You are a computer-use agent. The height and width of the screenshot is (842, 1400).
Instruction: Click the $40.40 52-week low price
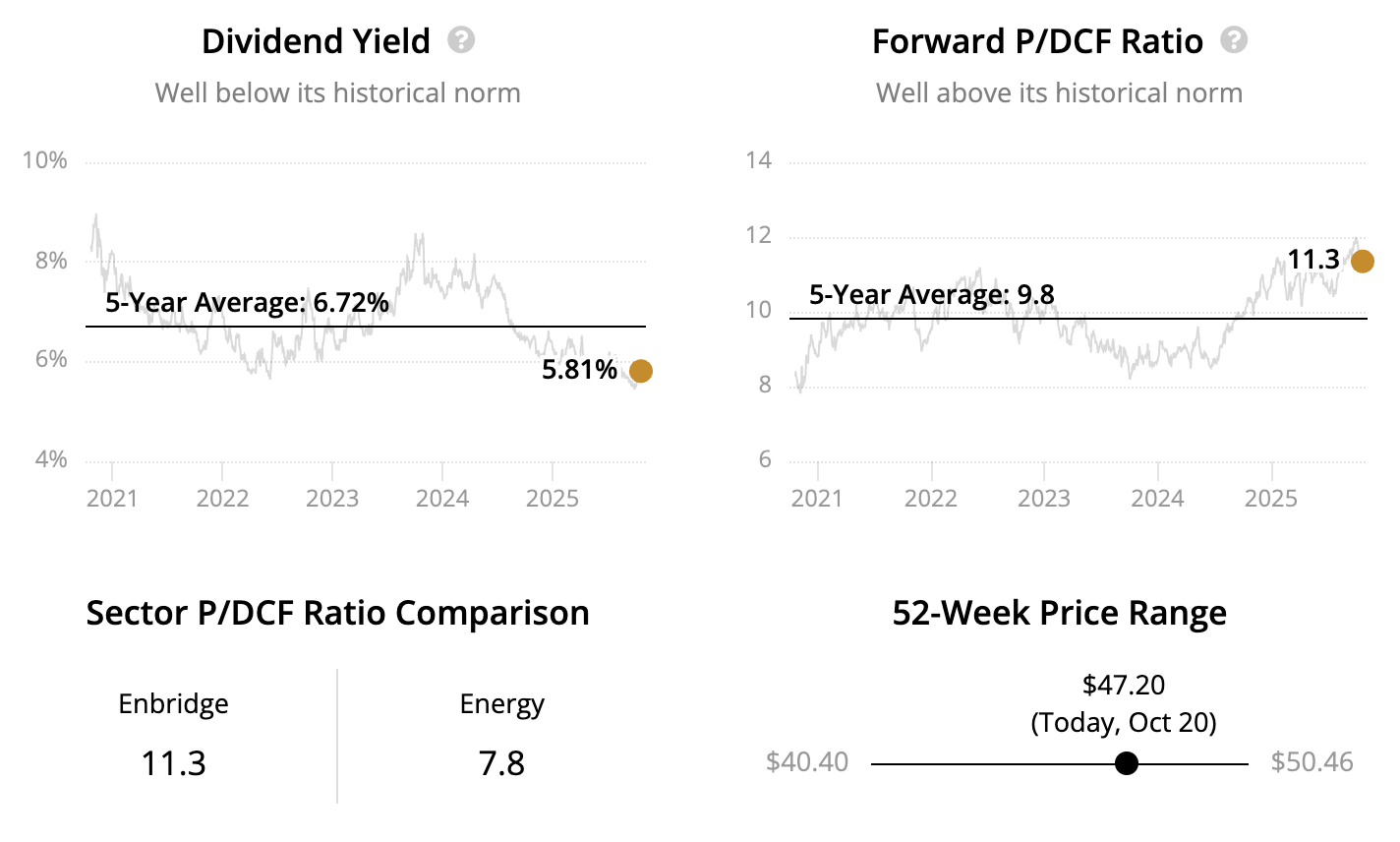(x=807, y=762)
